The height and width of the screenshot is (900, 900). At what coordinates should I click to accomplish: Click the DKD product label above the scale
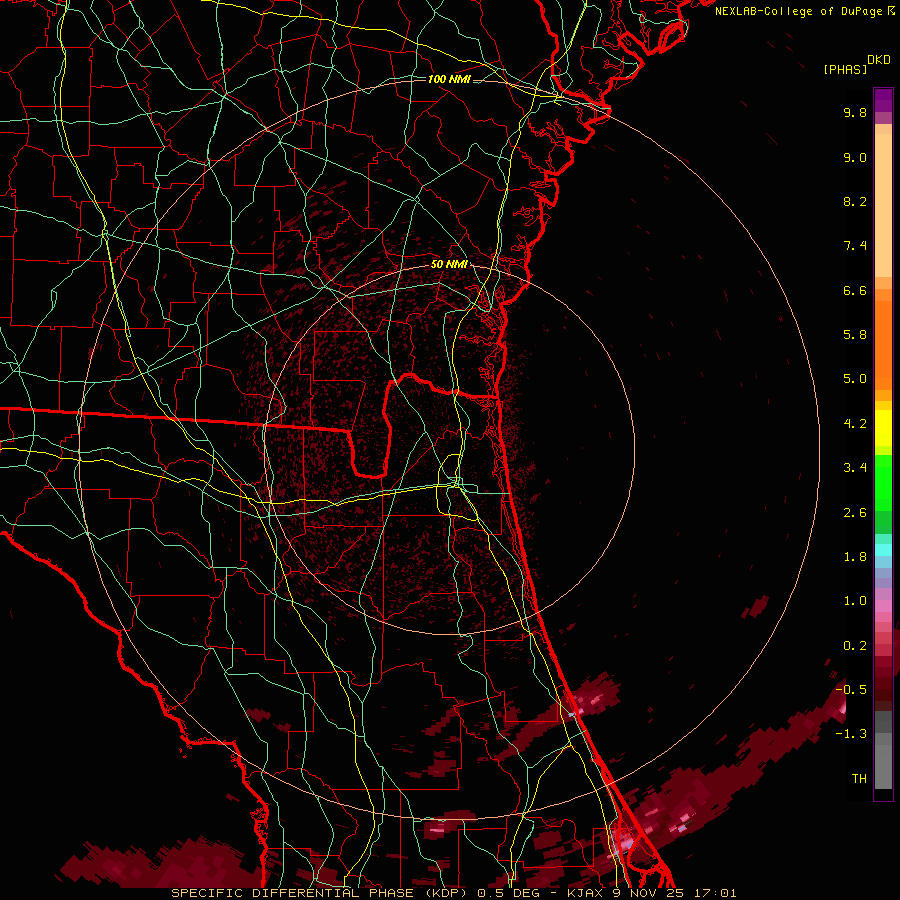[879, 60]
